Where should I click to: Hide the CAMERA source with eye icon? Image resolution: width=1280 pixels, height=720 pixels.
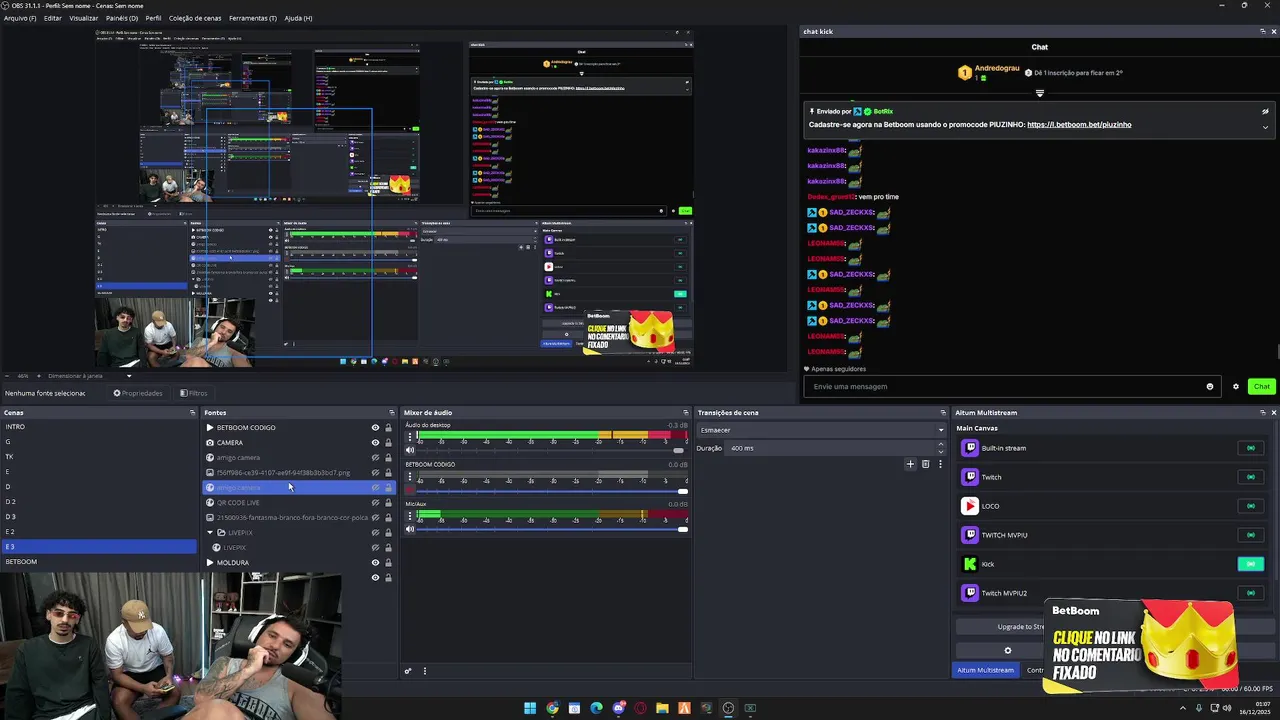point(375,443)
